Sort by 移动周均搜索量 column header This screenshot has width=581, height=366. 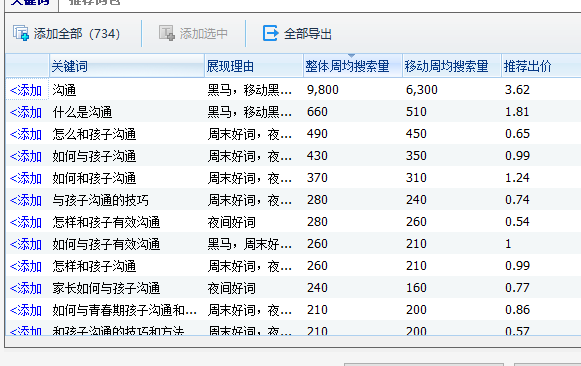(452, 66)
